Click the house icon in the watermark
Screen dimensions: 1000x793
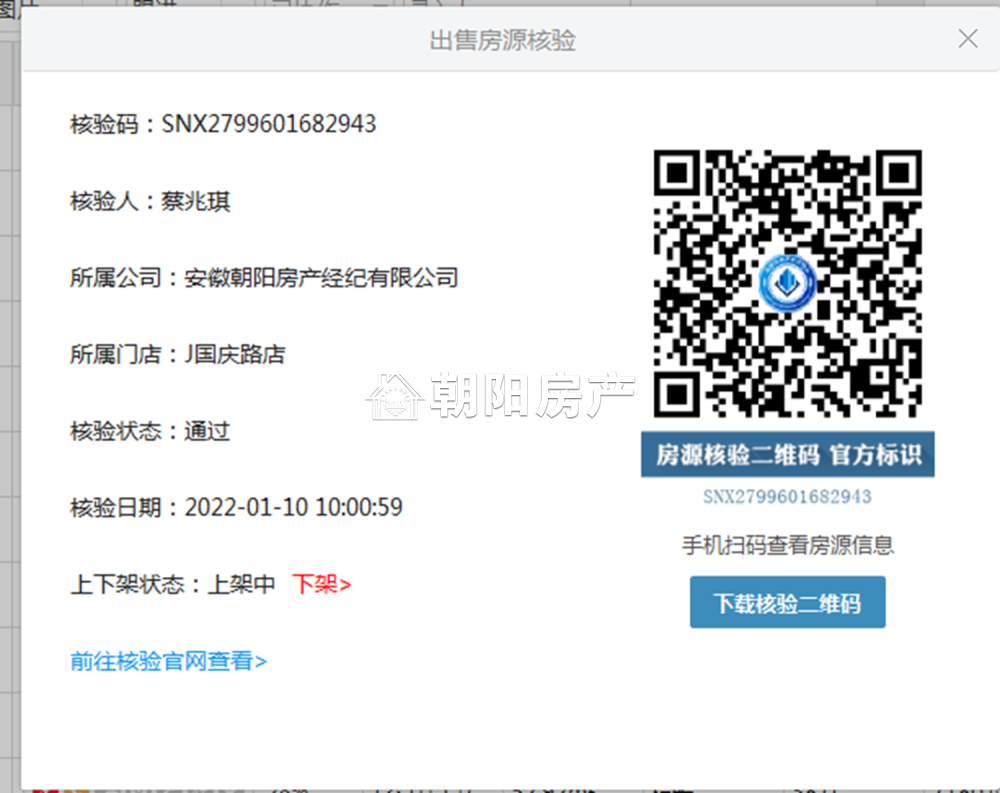point(395,396)
